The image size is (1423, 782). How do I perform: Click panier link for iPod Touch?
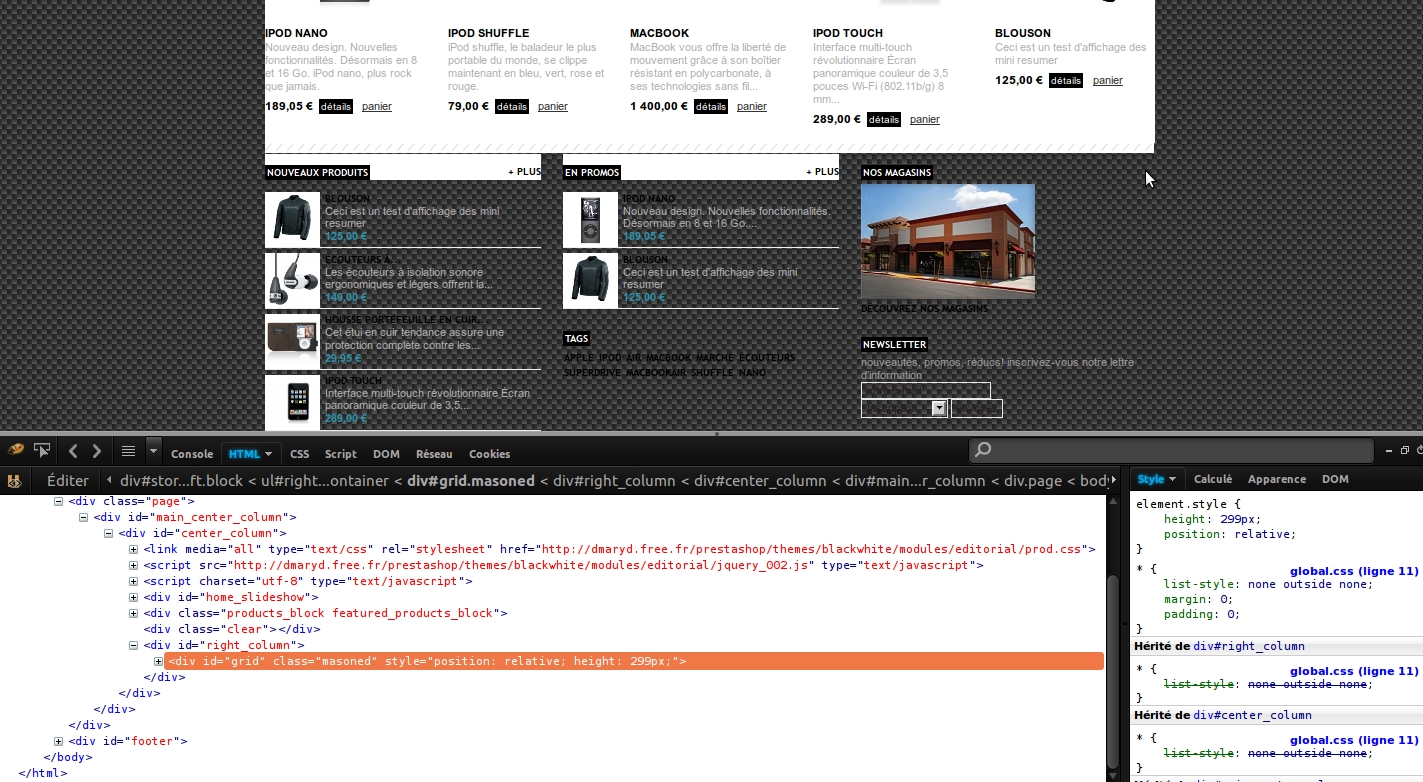point(925,119)
